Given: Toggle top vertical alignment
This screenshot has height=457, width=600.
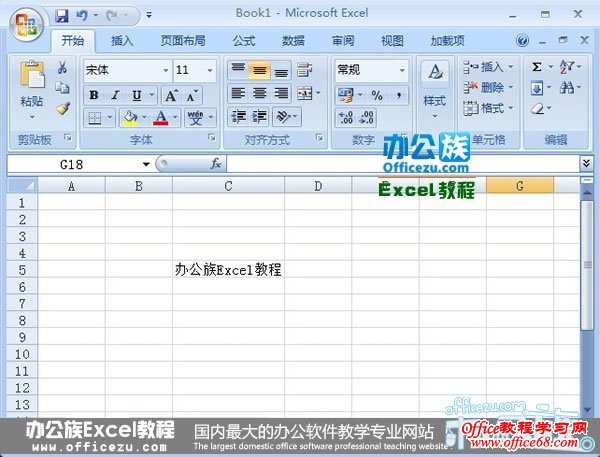Looking at the screenshot, I should click(238, 70).
